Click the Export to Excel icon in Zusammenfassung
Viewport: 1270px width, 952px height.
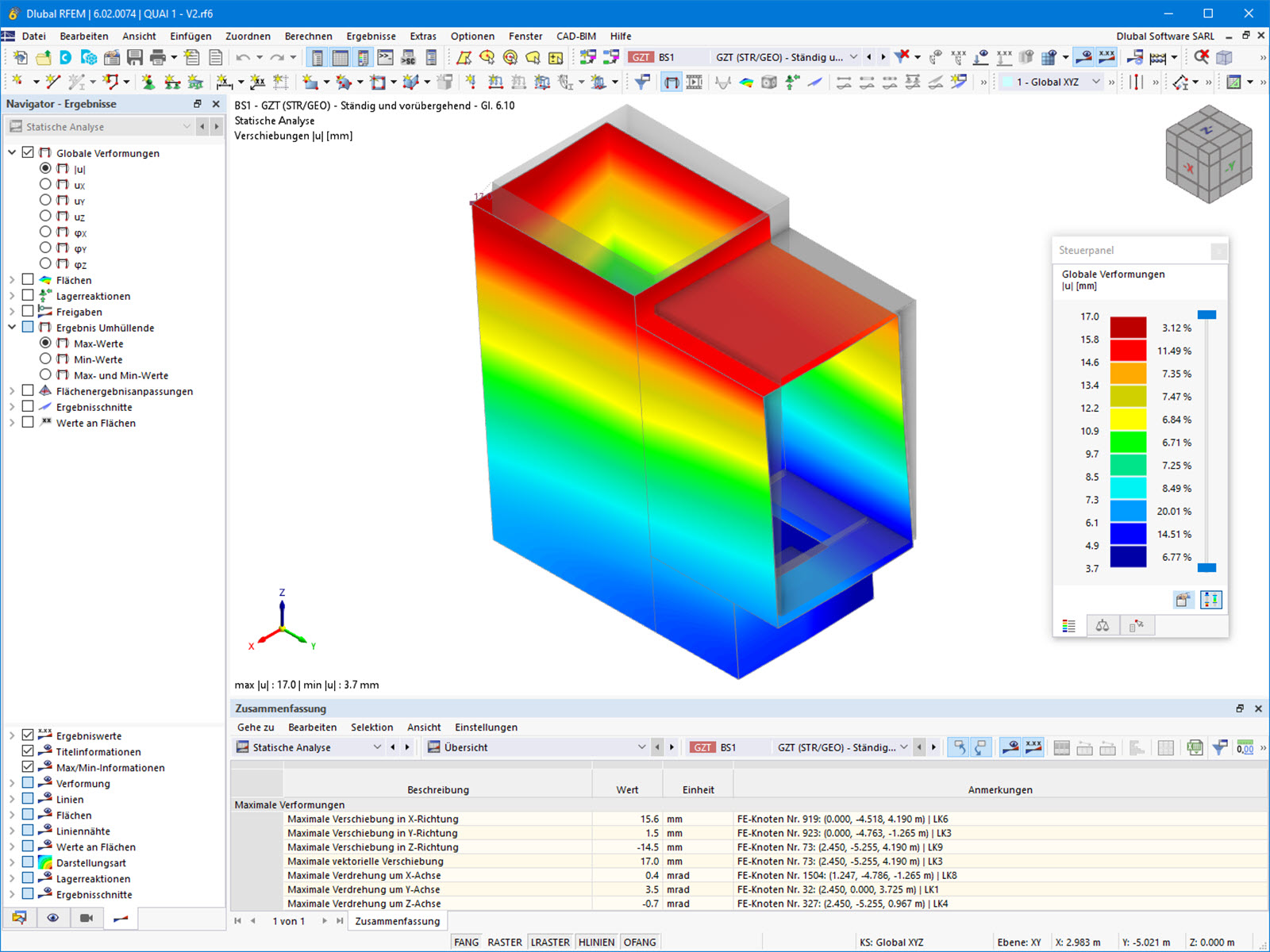[1195, 747]
